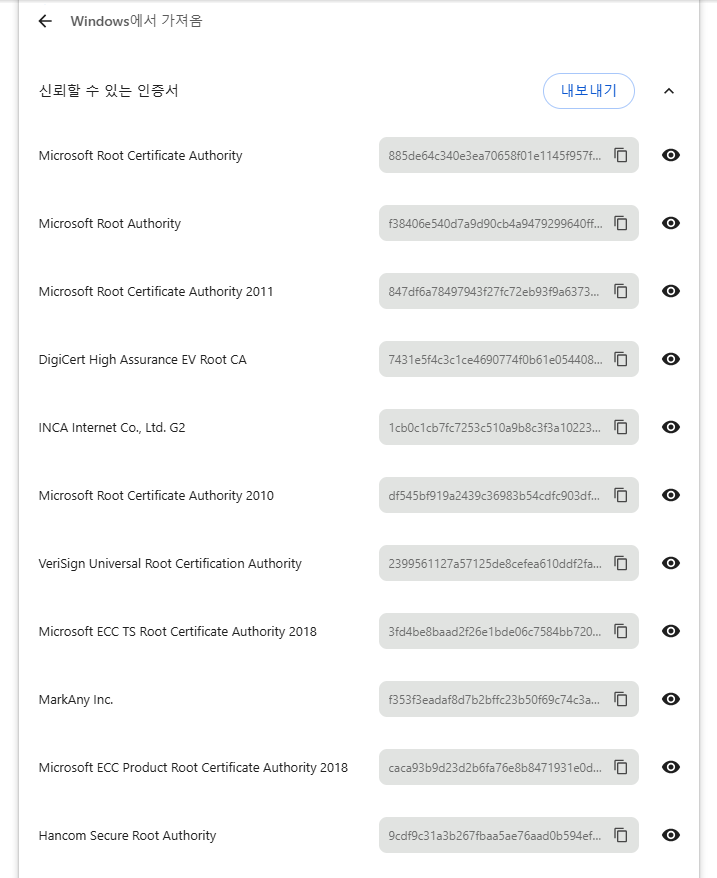Image resolution: width=717 pixels, height=878 pixels.
Task: Click the 내보내기 export button
Action: [589, 91]
